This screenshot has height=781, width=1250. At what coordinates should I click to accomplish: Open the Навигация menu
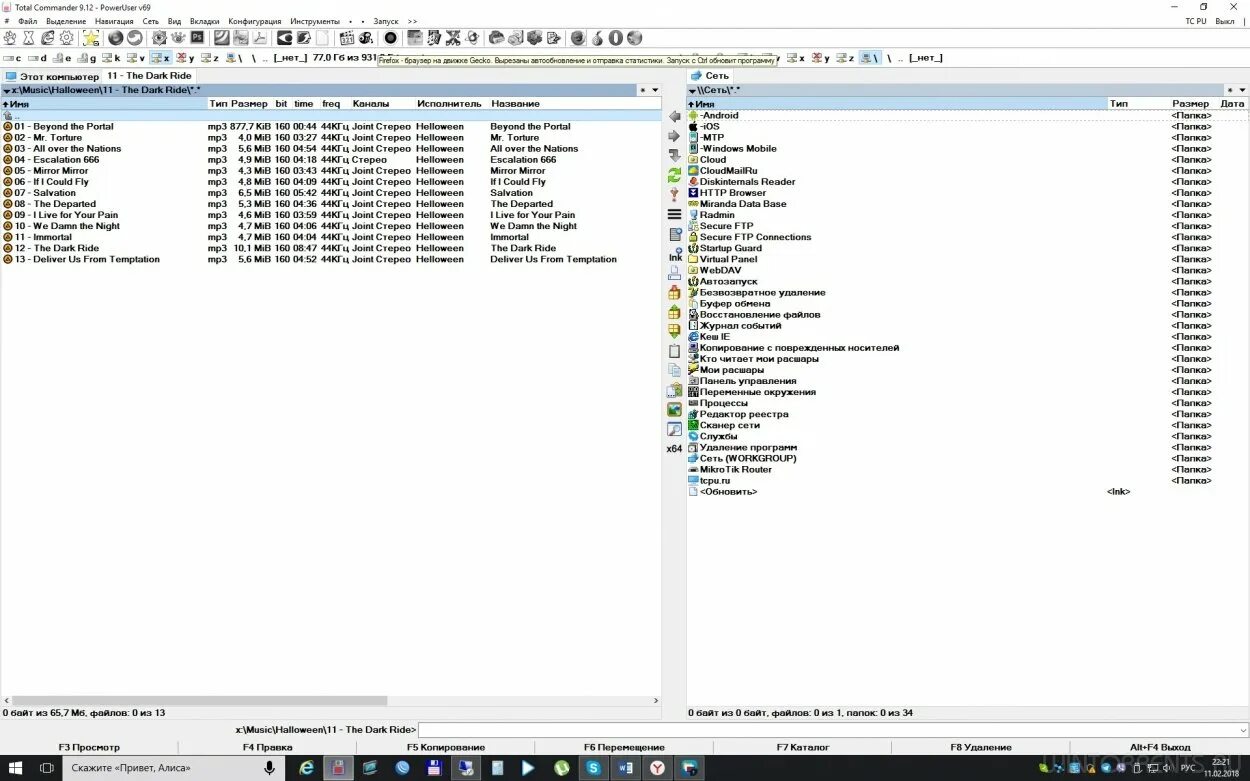pyautogui.click(x=114, y=21)
